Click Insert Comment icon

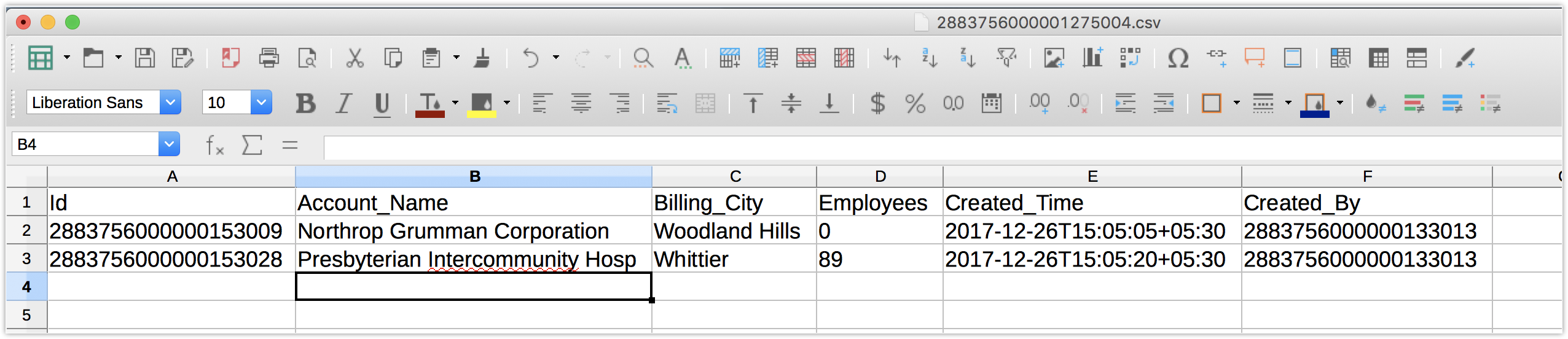pyautogui.click(x=1255, y=58)
